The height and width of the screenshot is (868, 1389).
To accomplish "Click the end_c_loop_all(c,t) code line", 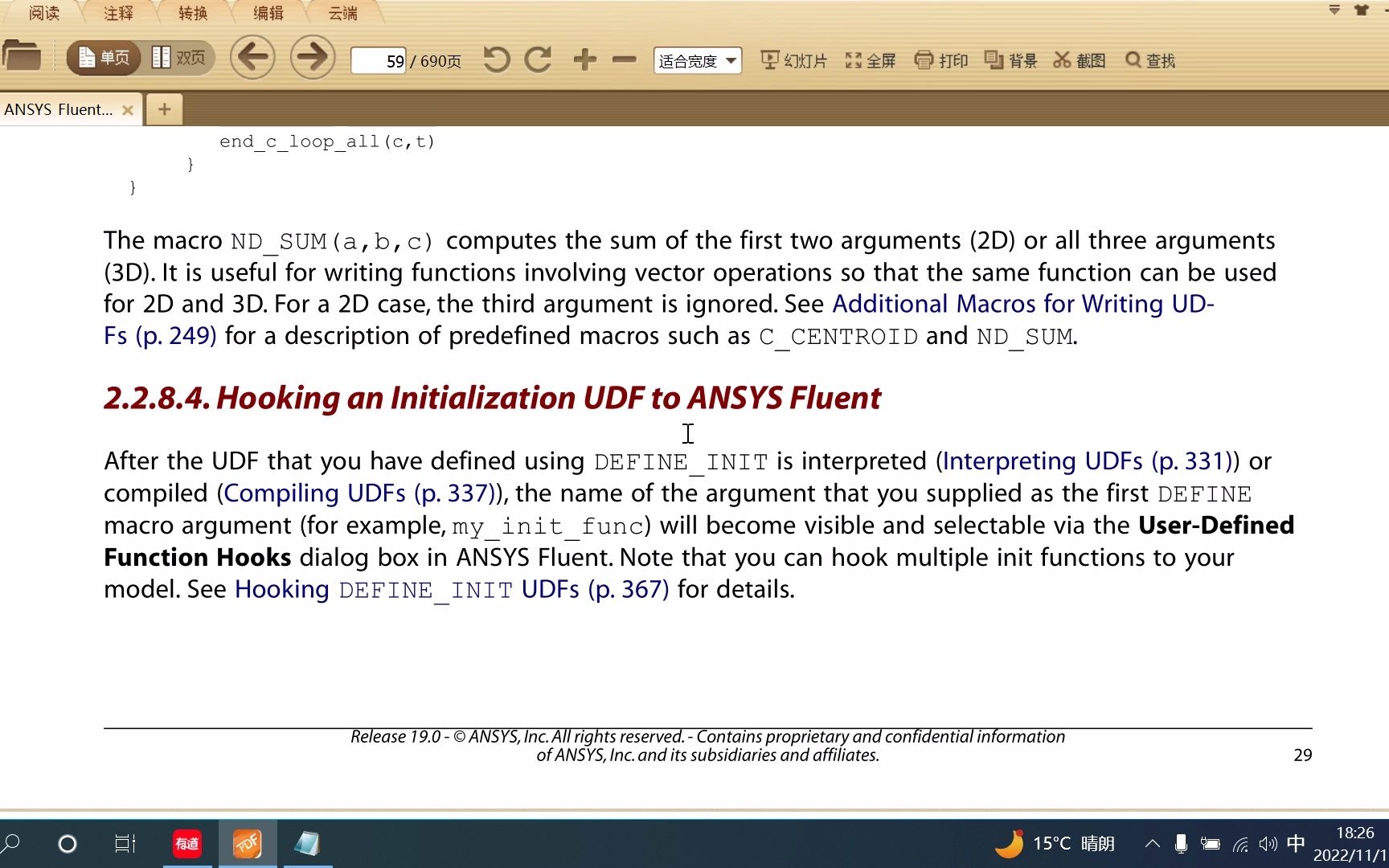I will [x=327, y=141].
